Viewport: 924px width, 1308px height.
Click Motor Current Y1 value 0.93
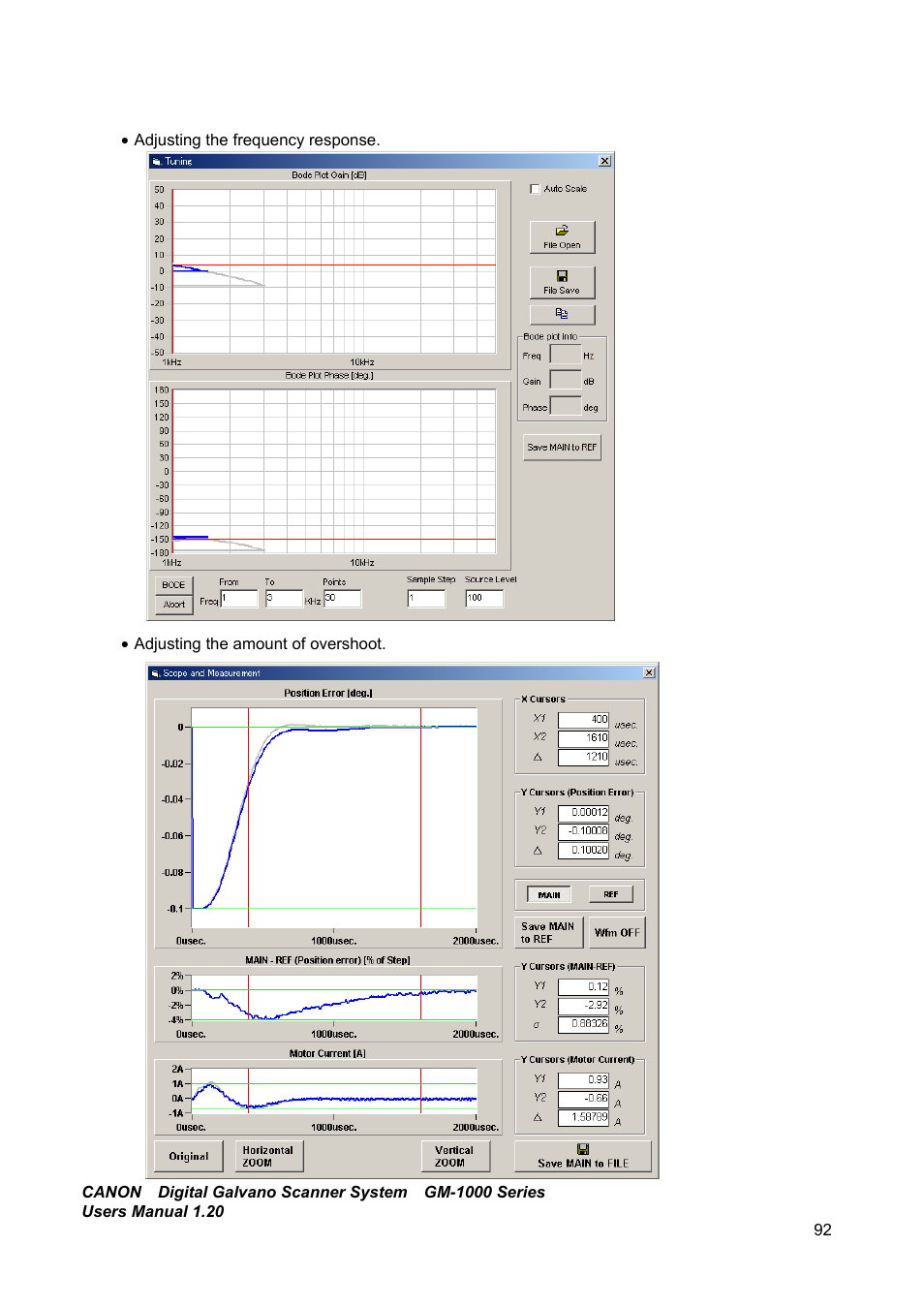point(583,1079)
